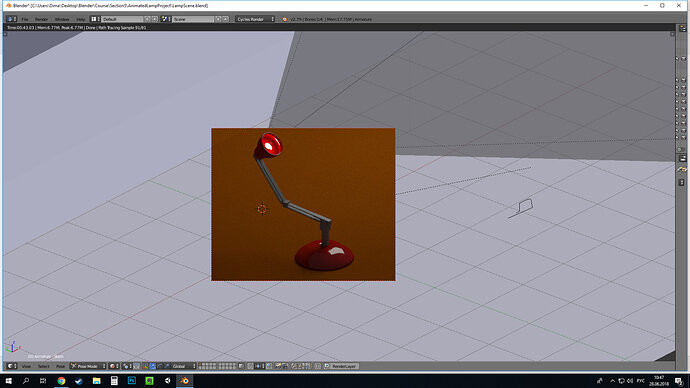Select the scale manipulator icon
This screenshot has height=388, width=690.
coord(167,366)
